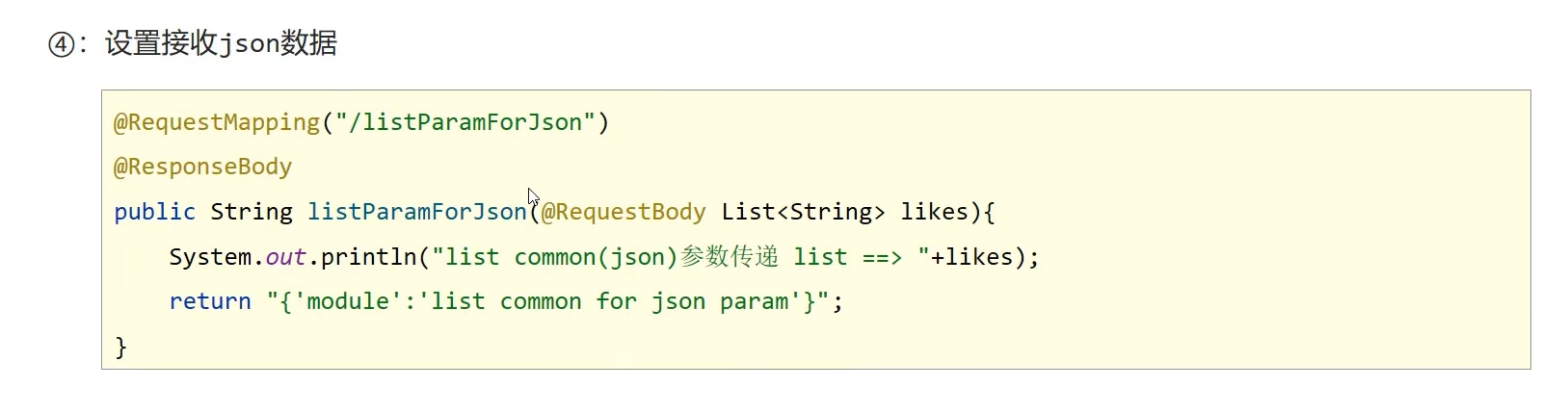Viewport: 1568px width, 413px height.
Task: Click the listParamForJson method name
Action: [x=416, y=212]
